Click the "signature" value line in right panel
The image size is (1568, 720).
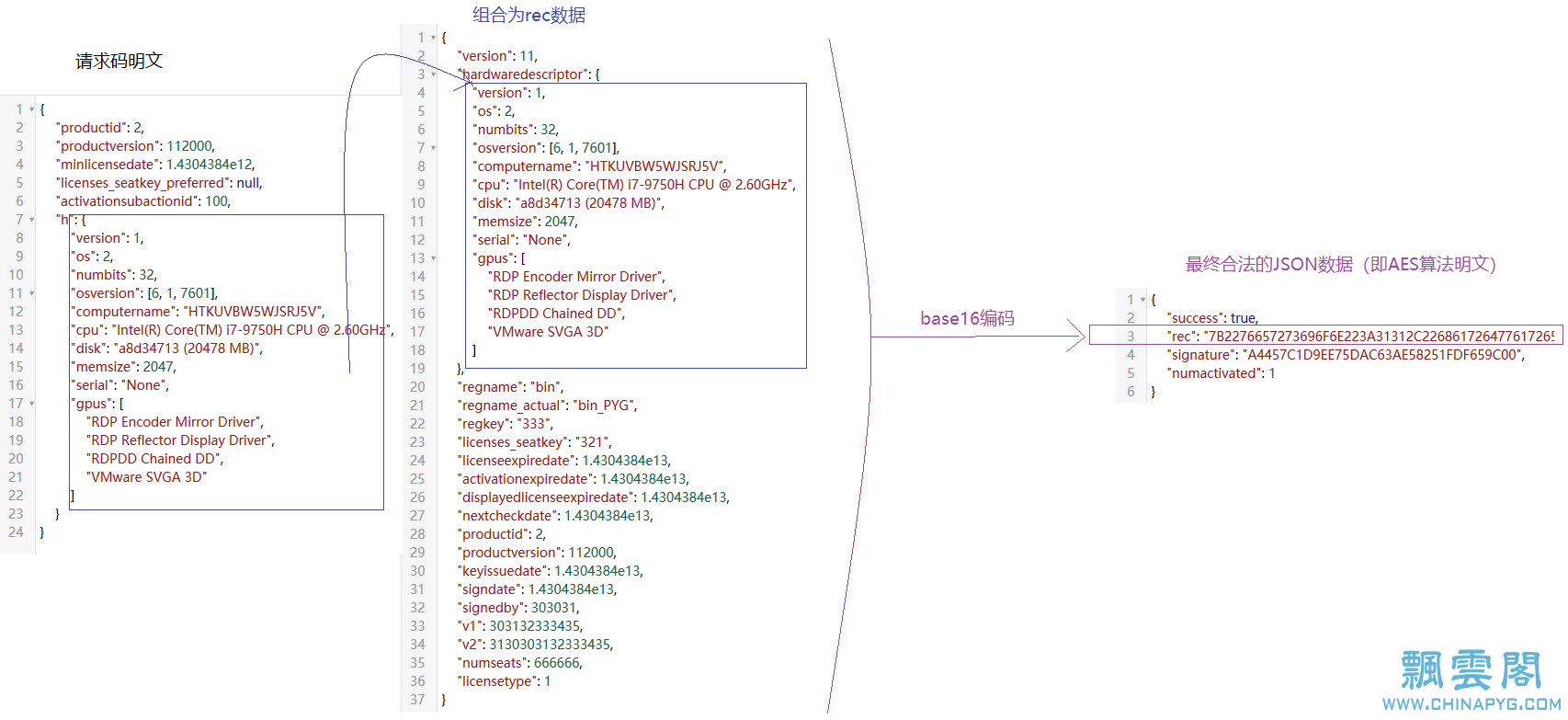pyautogui.click(x=1346, y=355)
